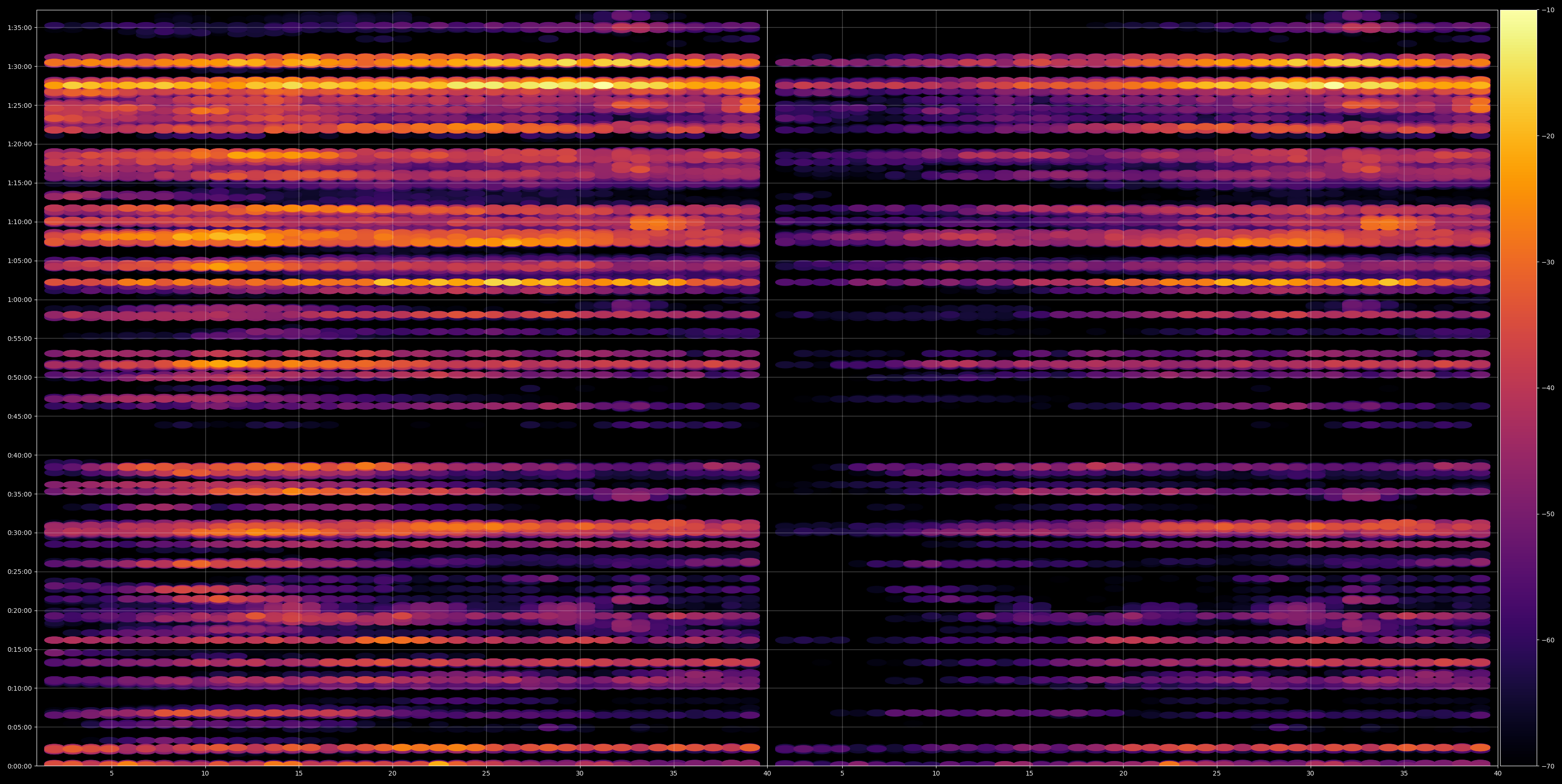
Task: Click the 0:40:00 y-axis tick label
Action: tap(19, 455)
